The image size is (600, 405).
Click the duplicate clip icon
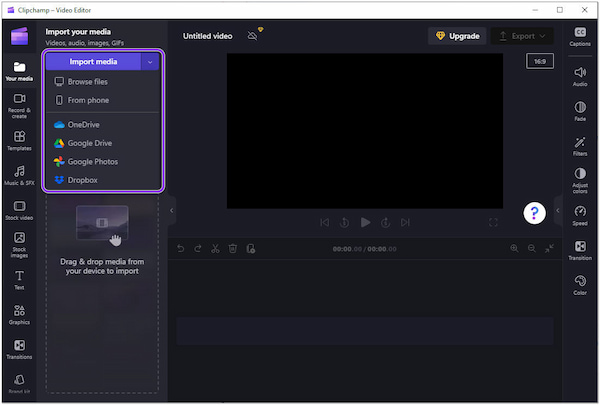tap(251, 249)
